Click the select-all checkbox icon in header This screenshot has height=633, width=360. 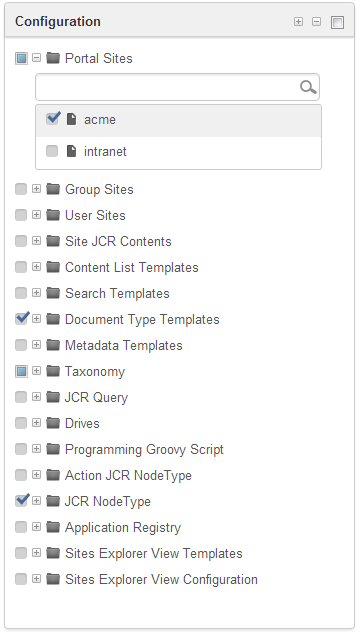tap(337, 22)
